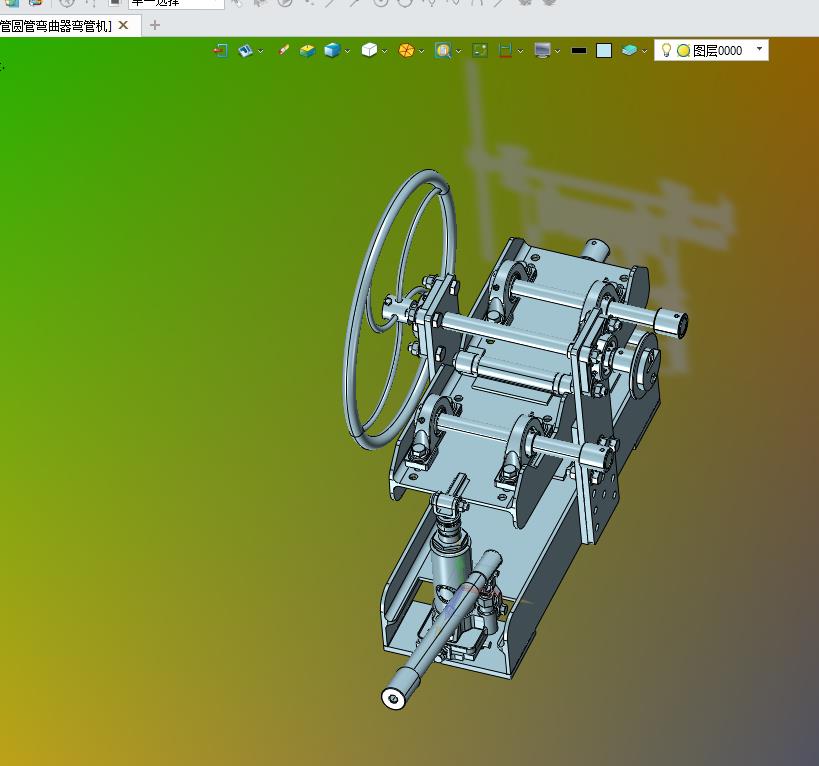Close the 弯管机 document tab
The width and height of the screenshot is (819, 766).
coord(123,25)
